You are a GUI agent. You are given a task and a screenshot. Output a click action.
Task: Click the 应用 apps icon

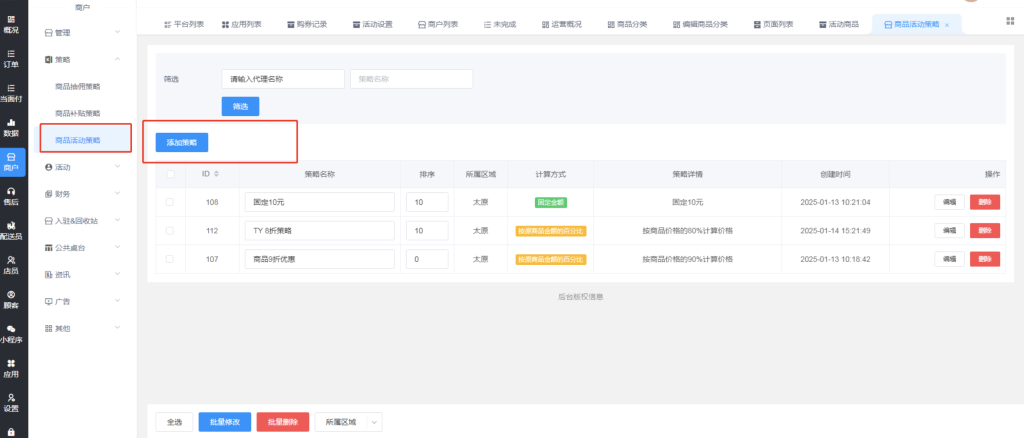tap(11, 368)
